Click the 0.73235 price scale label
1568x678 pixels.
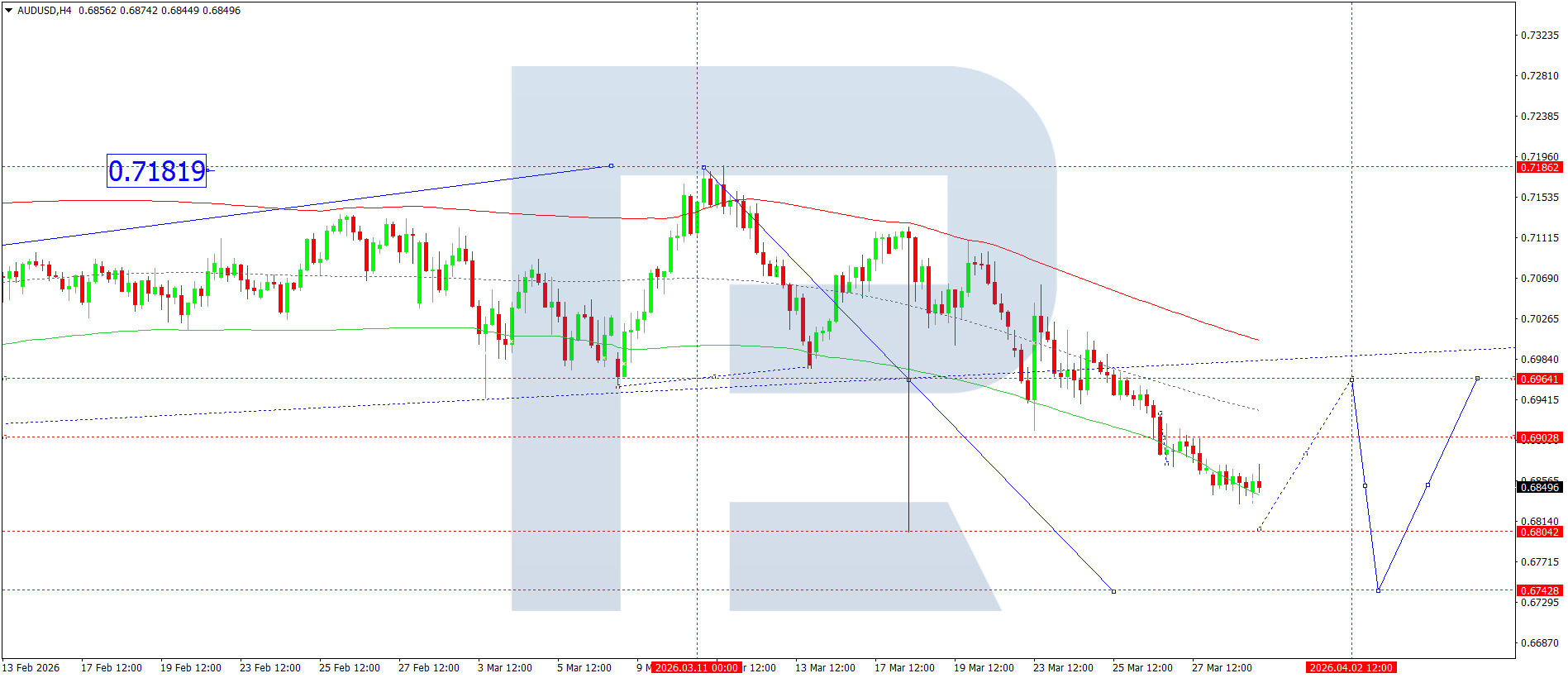(1539, 36)
